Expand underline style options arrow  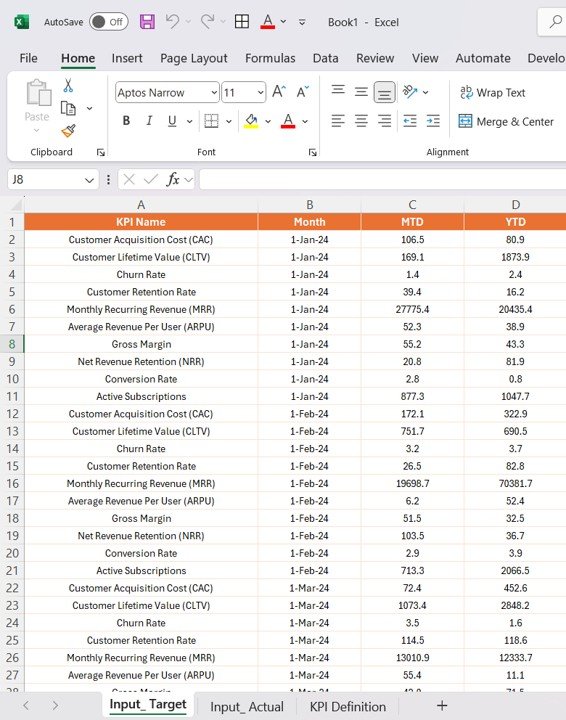[189, 122]
